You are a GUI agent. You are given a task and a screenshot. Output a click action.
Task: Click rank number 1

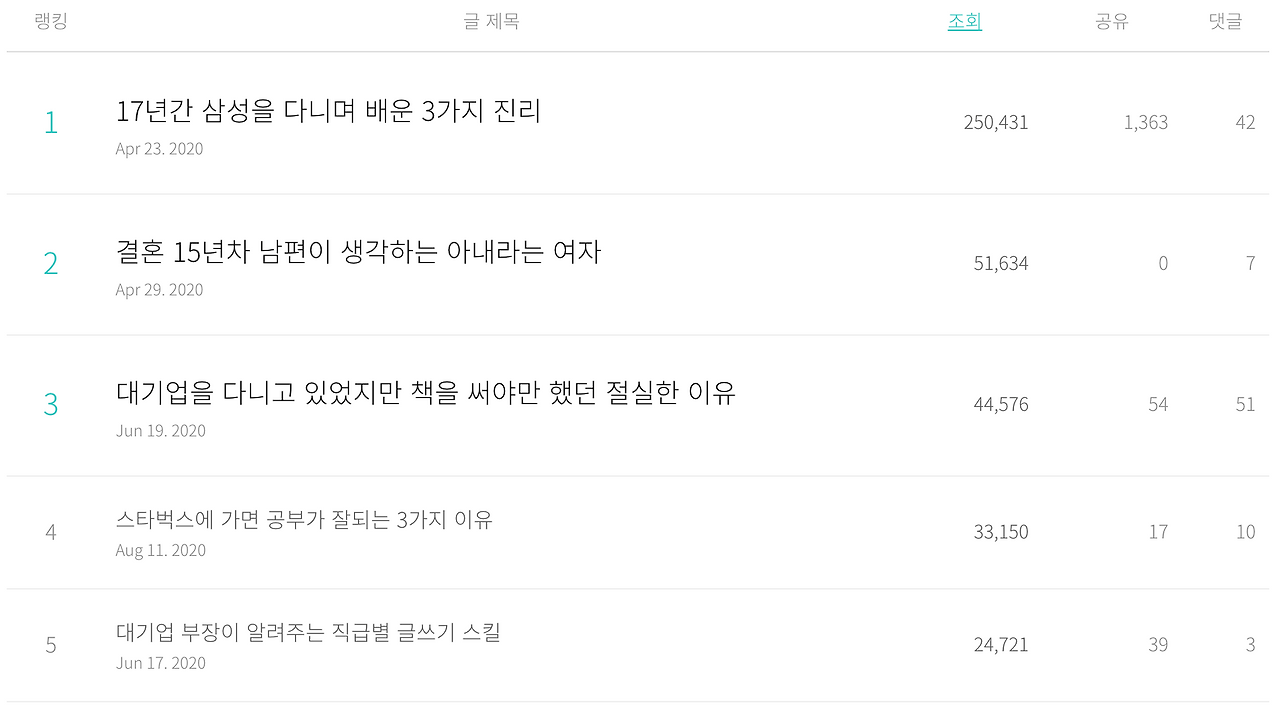click(x=51, y=122)
